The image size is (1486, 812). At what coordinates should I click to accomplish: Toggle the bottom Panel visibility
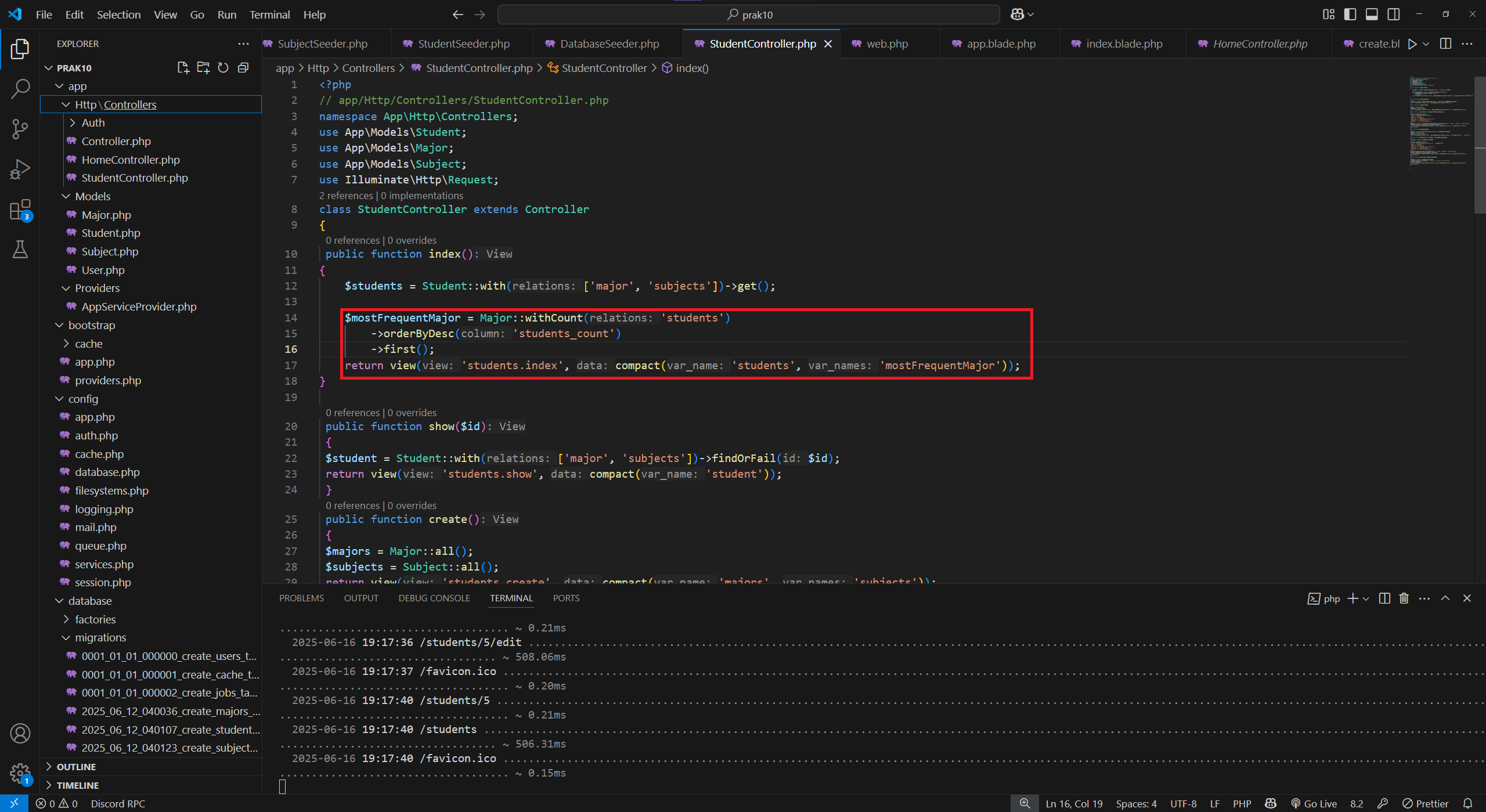click(1372, 14)
